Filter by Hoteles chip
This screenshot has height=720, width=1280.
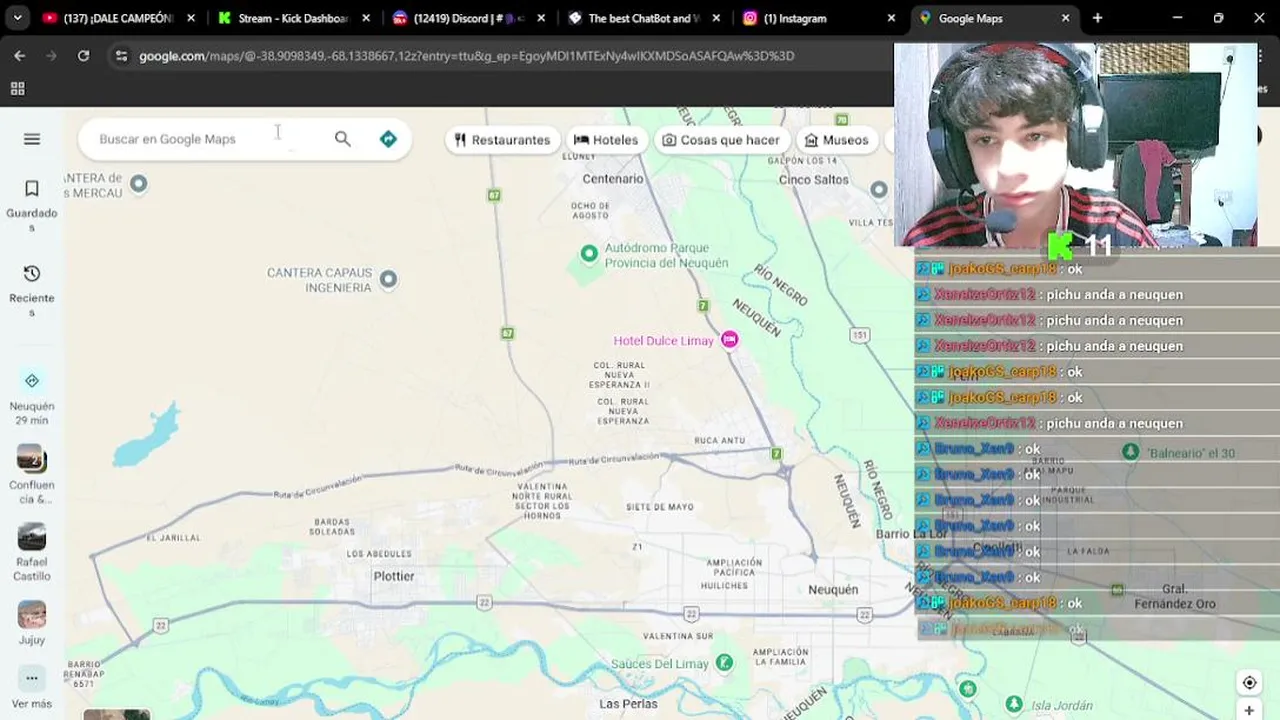coord(606,140)
